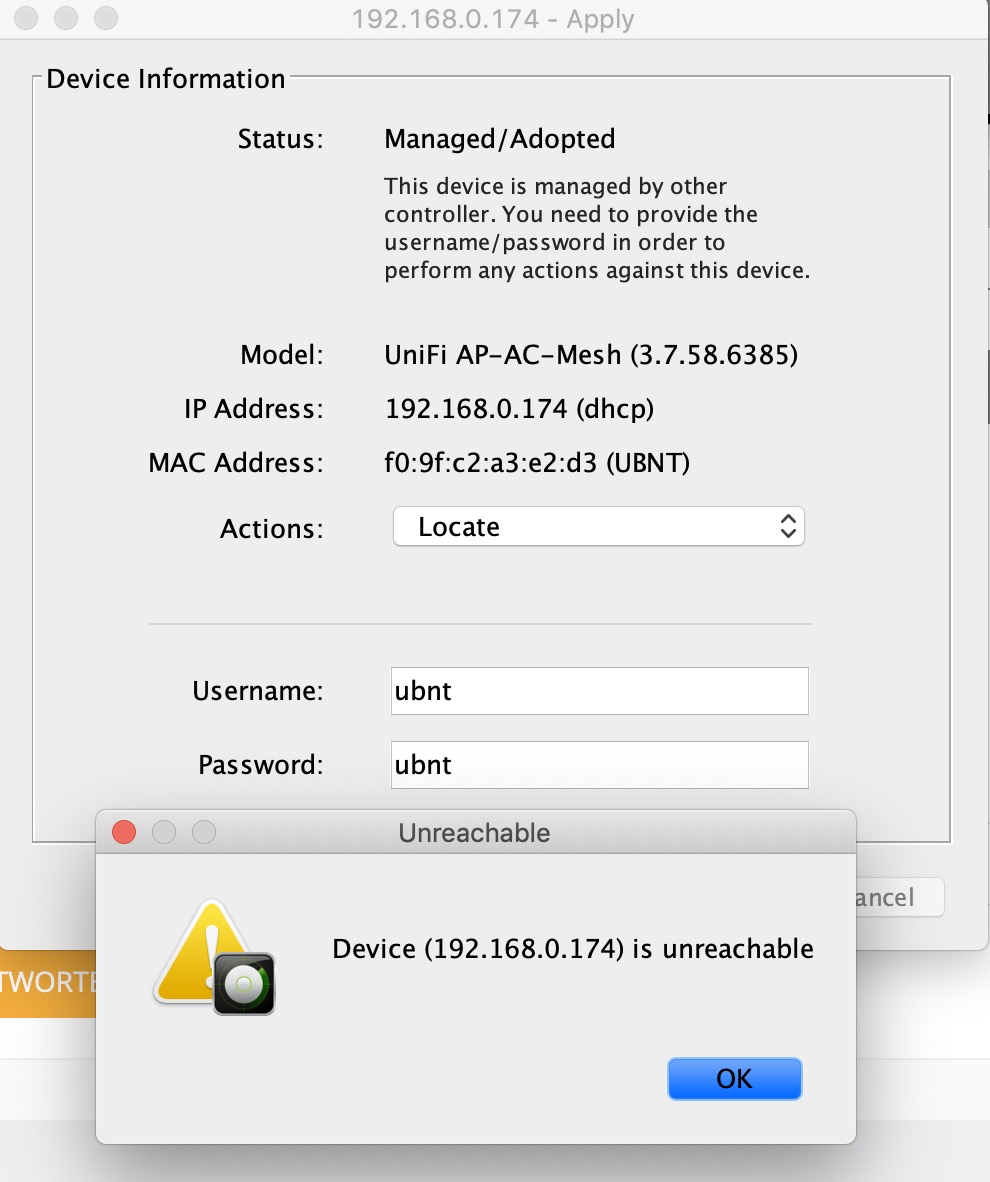Click the up-down chevron of Actions selector
Screen dimensions: 990x1182
(788, 527)
